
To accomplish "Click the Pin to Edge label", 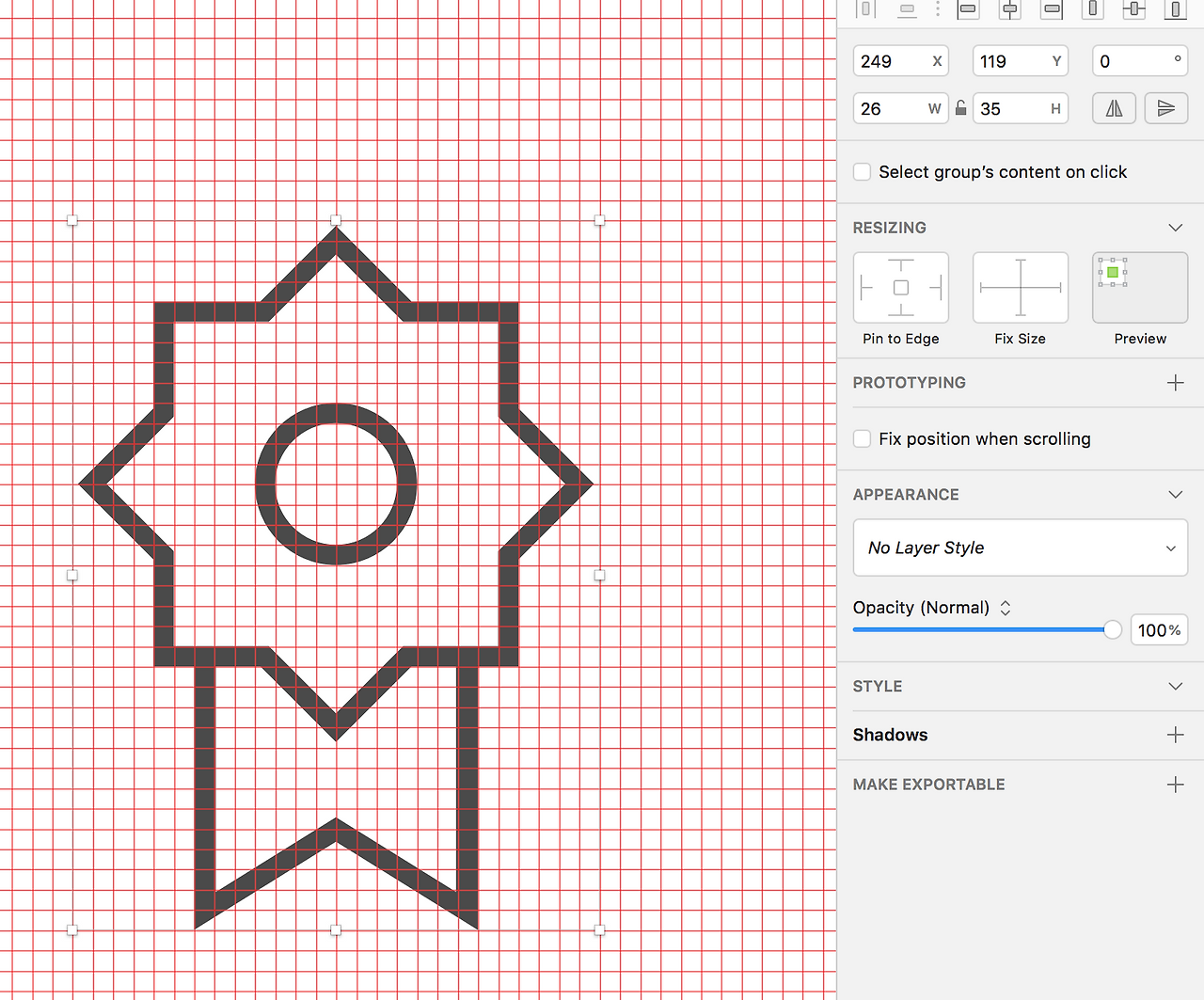I will [901, 339].
